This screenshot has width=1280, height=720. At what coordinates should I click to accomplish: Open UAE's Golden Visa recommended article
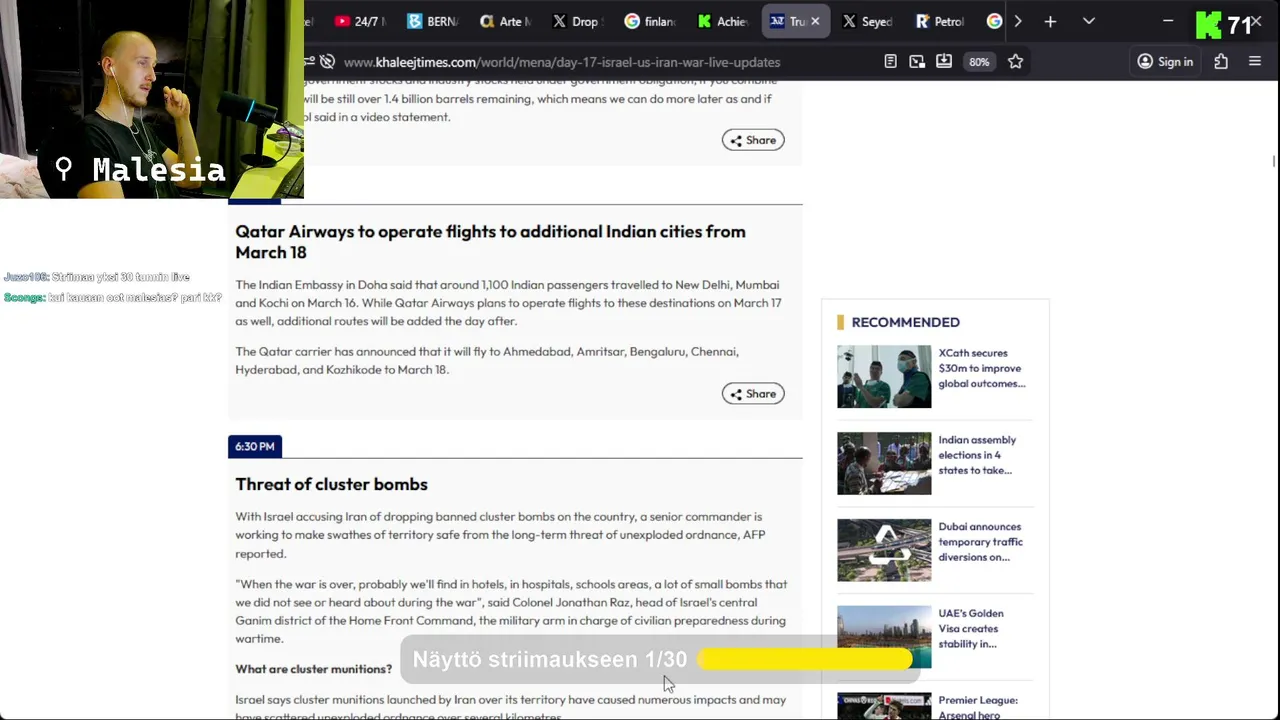click(971, 629)
